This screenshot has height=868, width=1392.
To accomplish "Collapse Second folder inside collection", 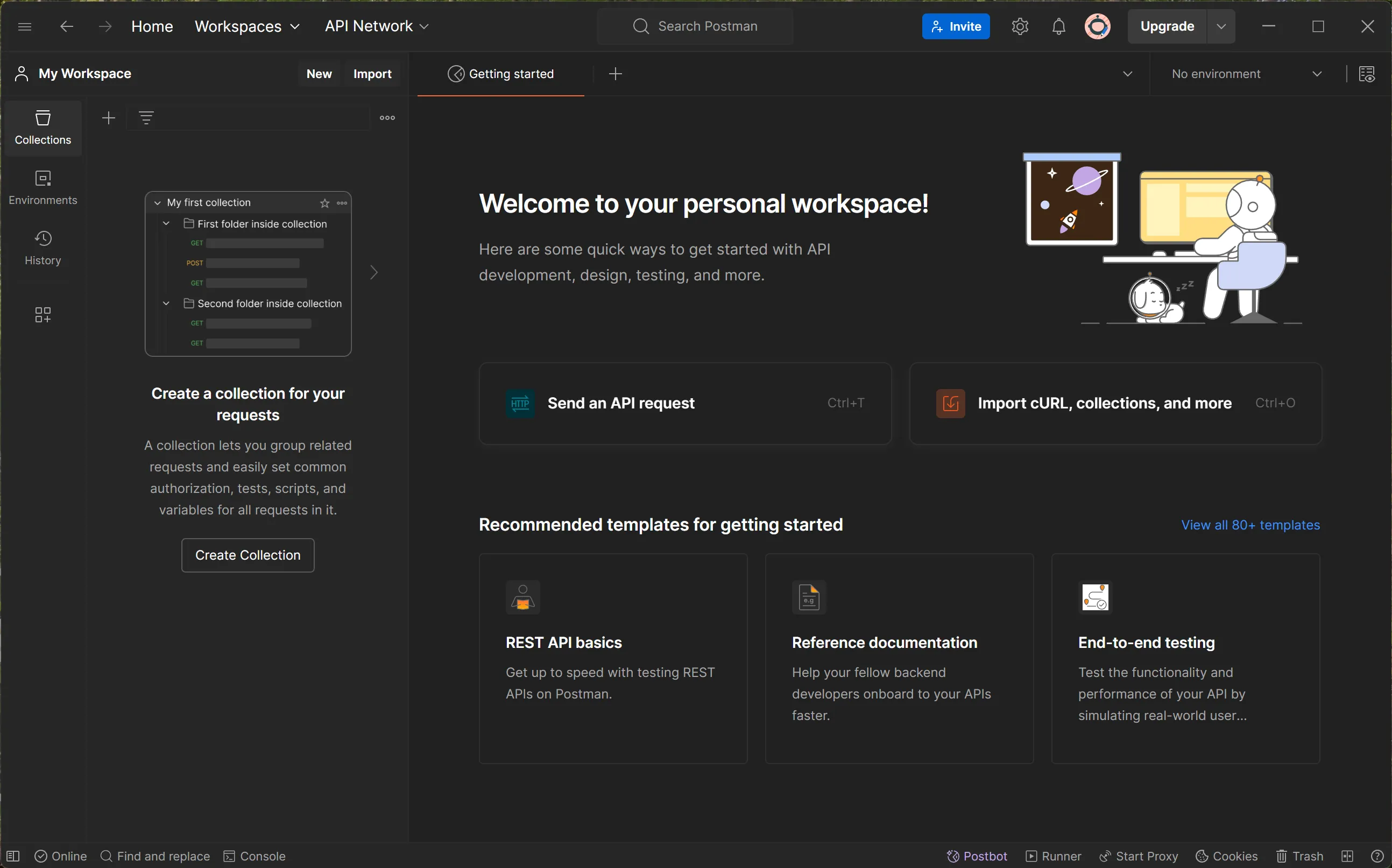I will (166, 303).
